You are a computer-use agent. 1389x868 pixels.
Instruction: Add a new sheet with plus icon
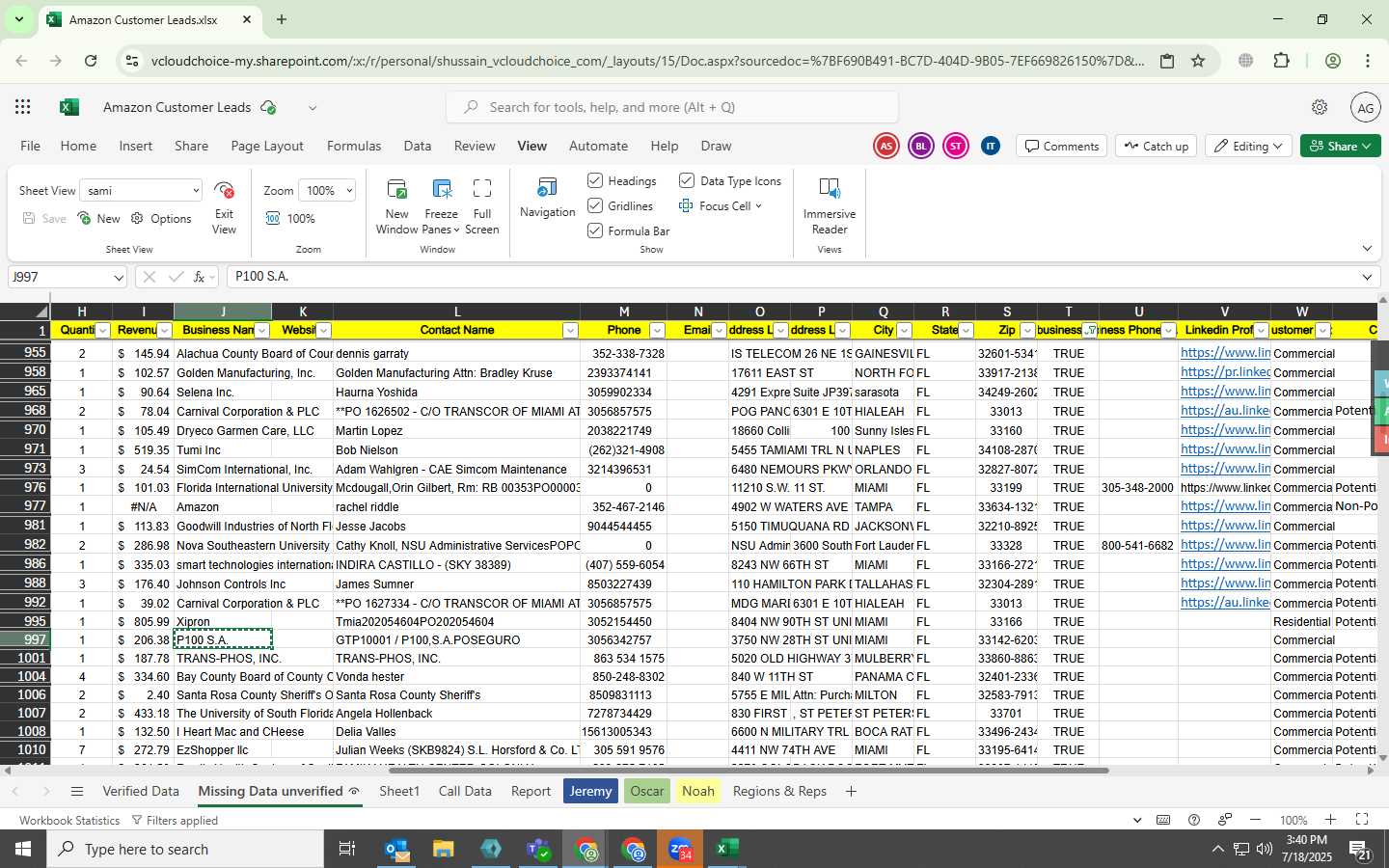(851, 792)
